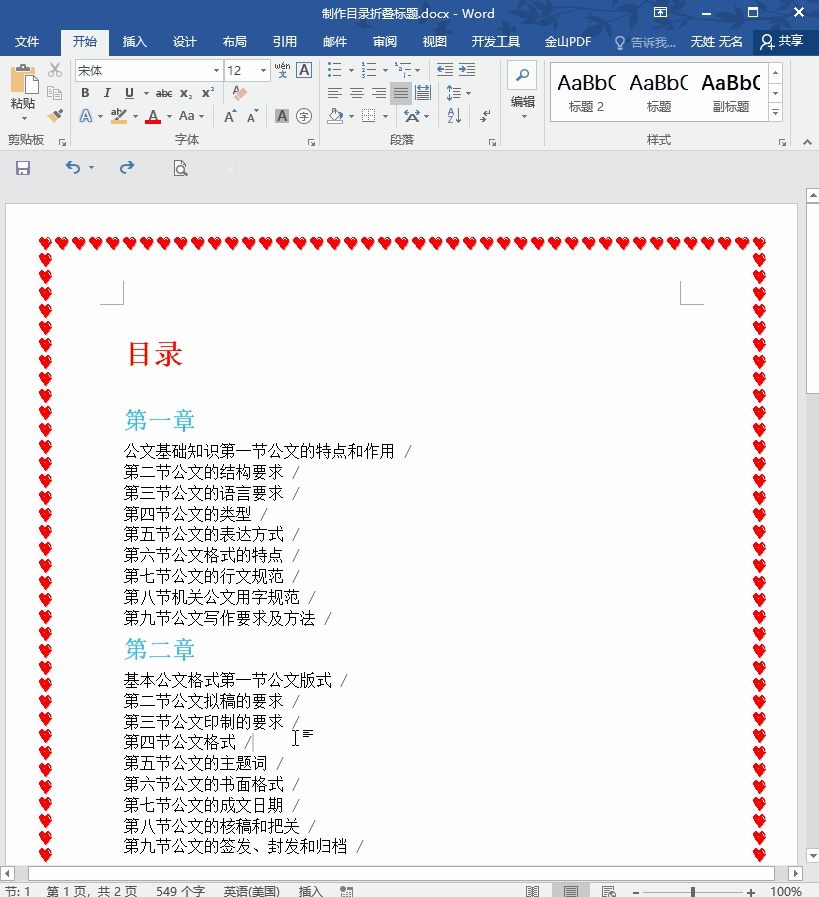Screen dimensions: 819x897
Task: Align text right
Action: click(379, 93)
